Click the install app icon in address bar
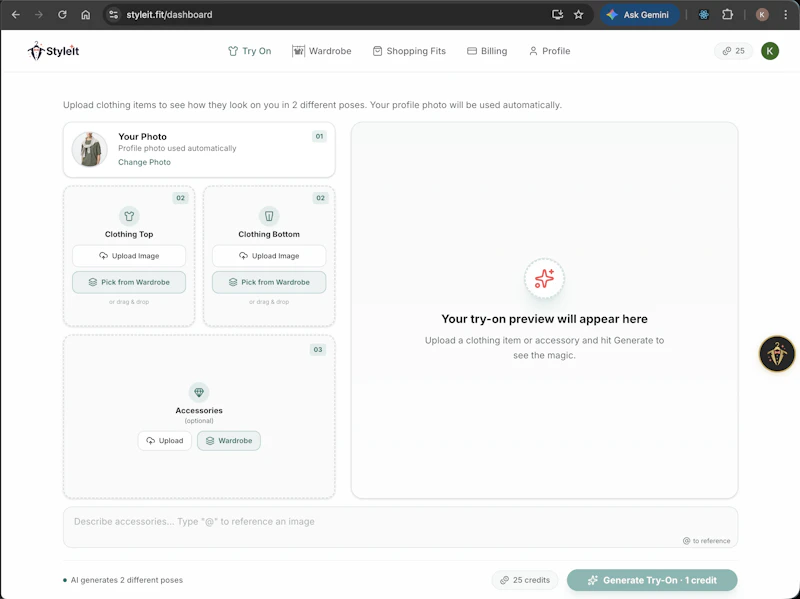Image resolution: width=800 pixels, height=599 pixels. tap(558, 15)
